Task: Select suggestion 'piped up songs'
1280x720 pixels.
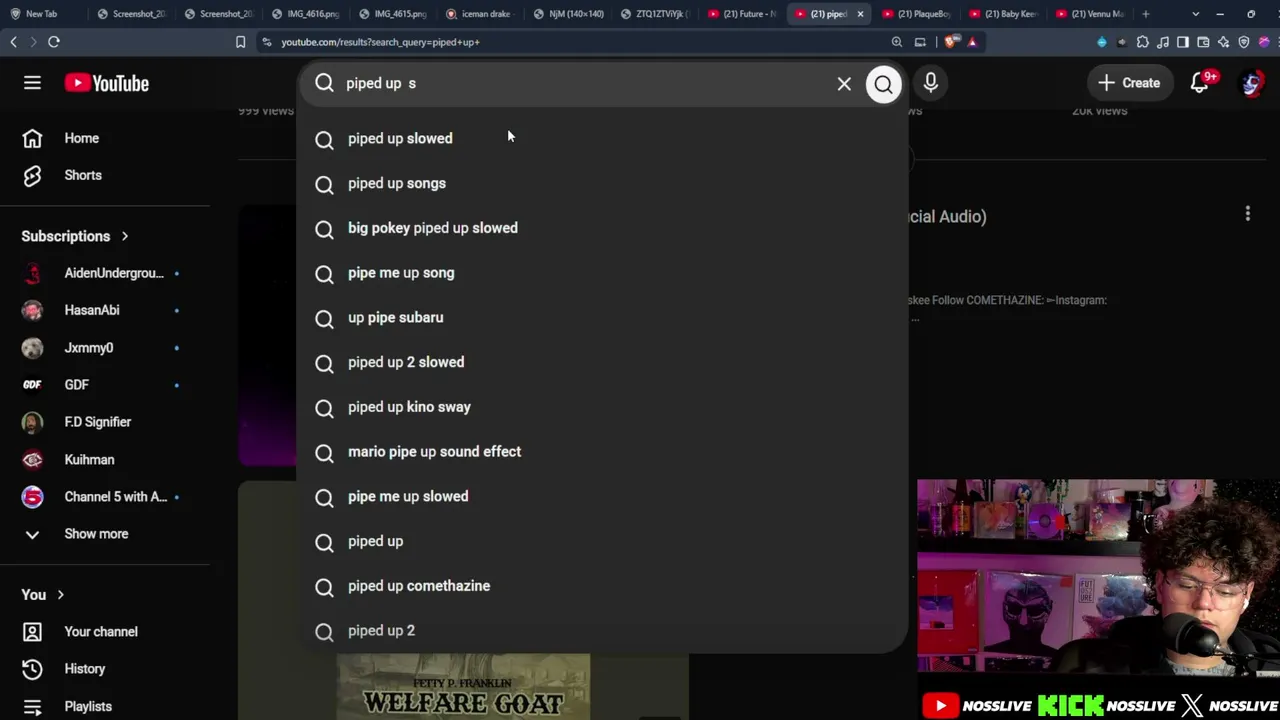Action: (603, 184)
